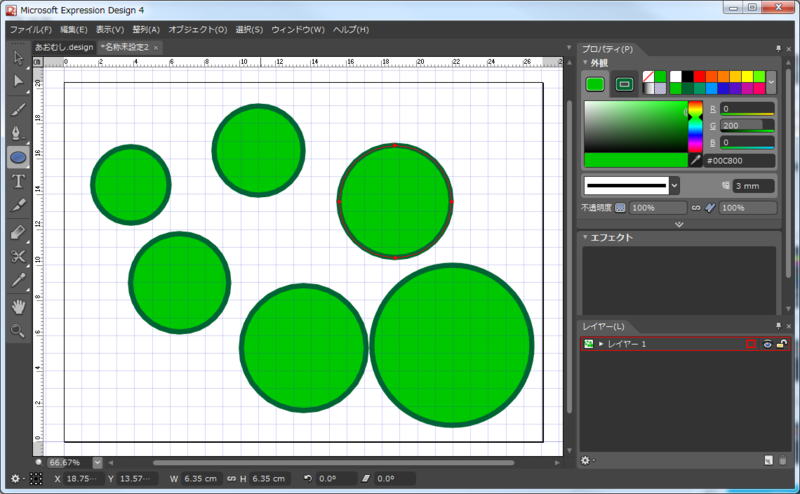
Task: Switch to the あおむし.design tab
Action: (x=64, y=47)
